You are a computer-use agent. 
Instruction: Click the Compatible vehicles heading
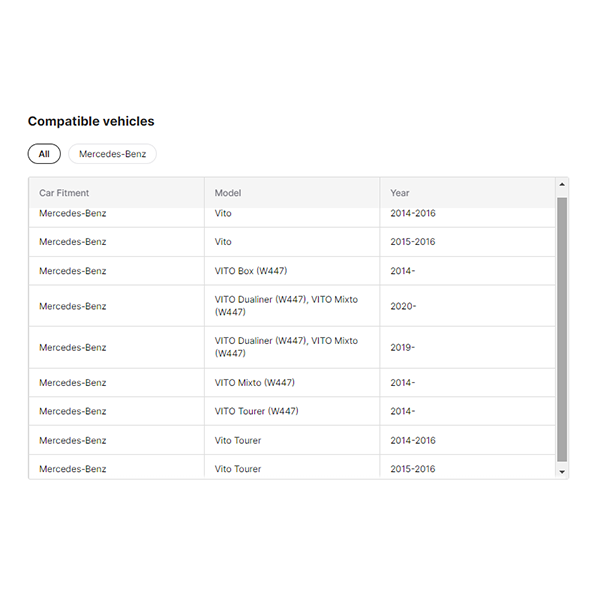(91, 121)
